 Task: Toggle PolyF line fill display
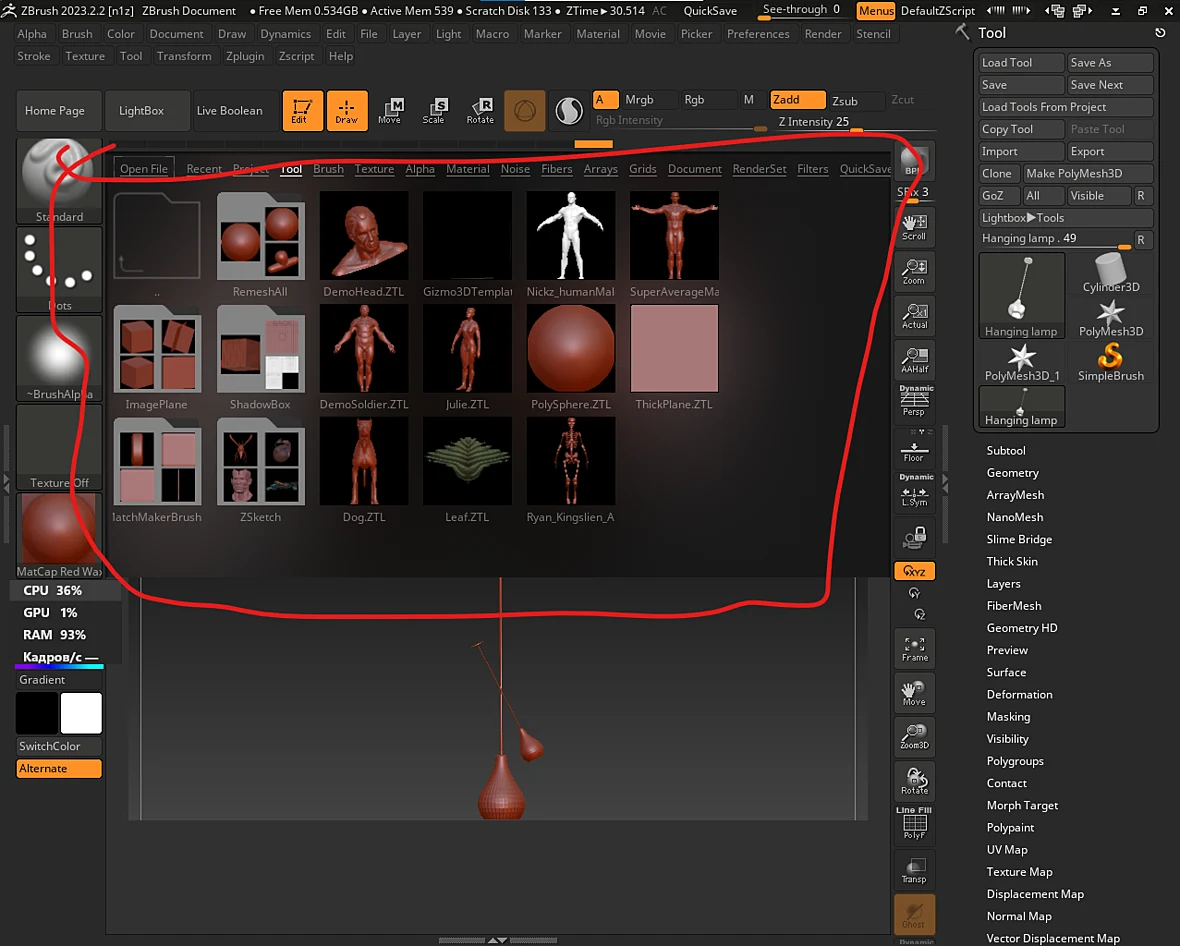[x=914, y=823]
